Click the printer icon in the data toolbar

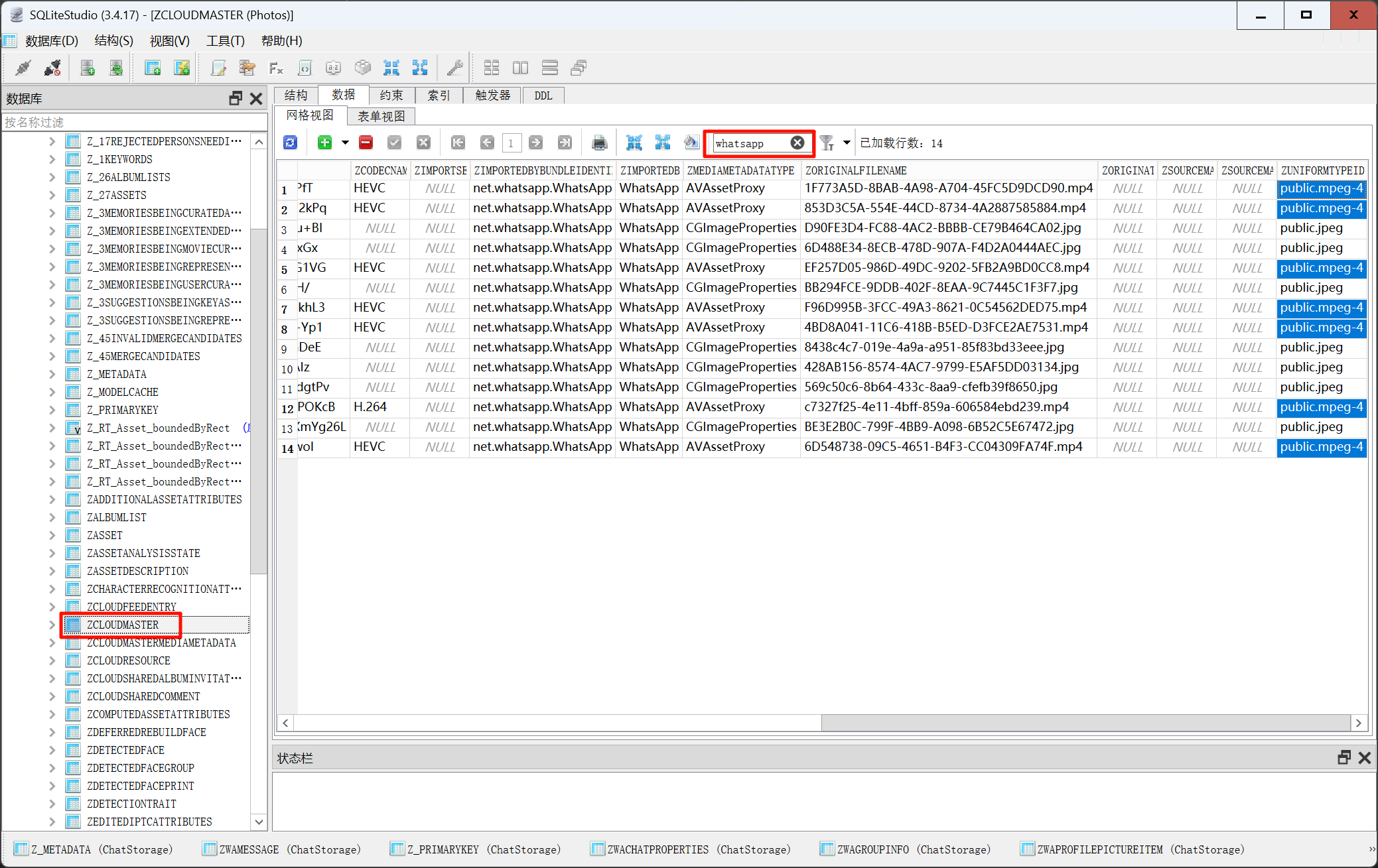[x=599, y=143]
